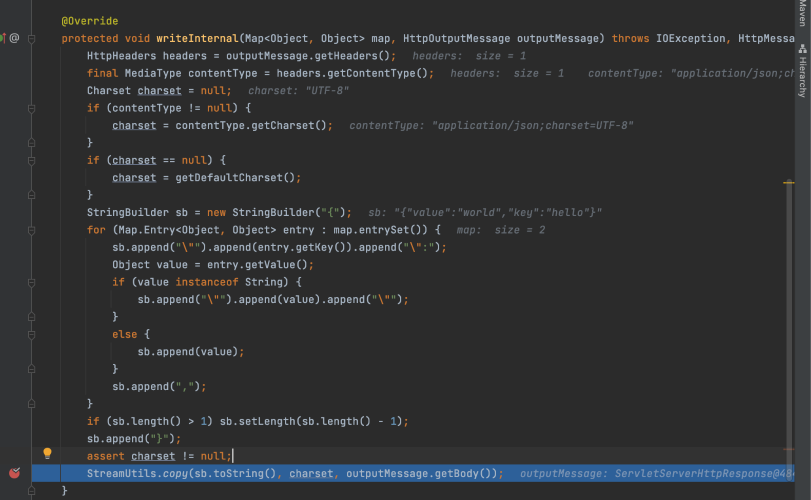
Task: Click the override method gutter icon beside writeInternal
Action: [4, 38]
